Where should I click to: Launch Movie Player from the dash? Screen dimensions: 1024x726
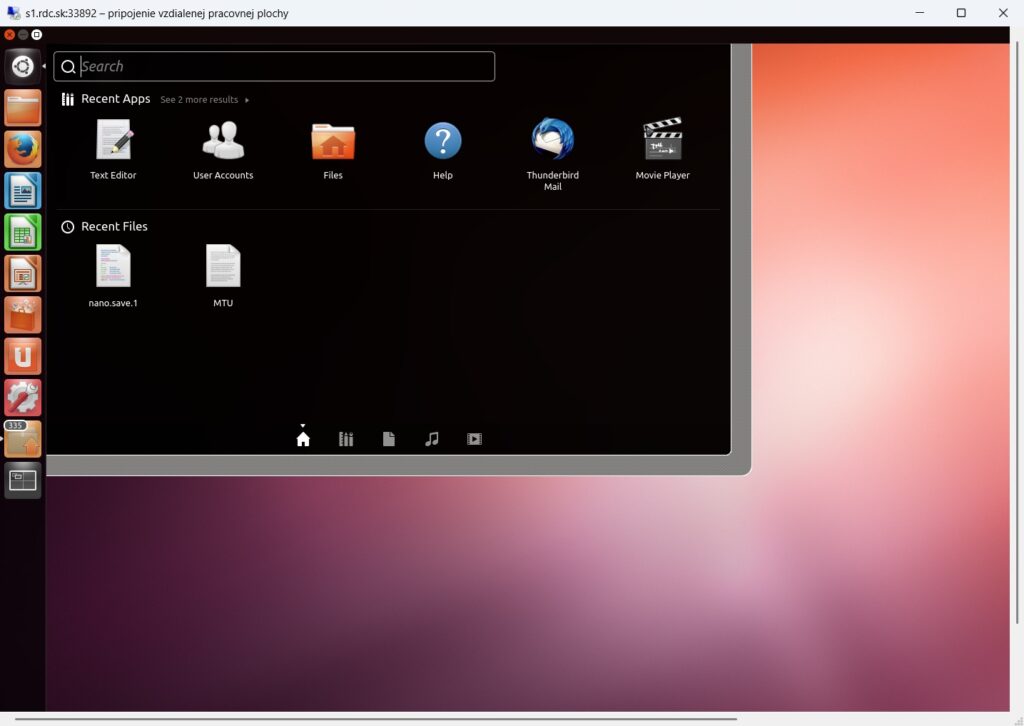click(662, 140)
